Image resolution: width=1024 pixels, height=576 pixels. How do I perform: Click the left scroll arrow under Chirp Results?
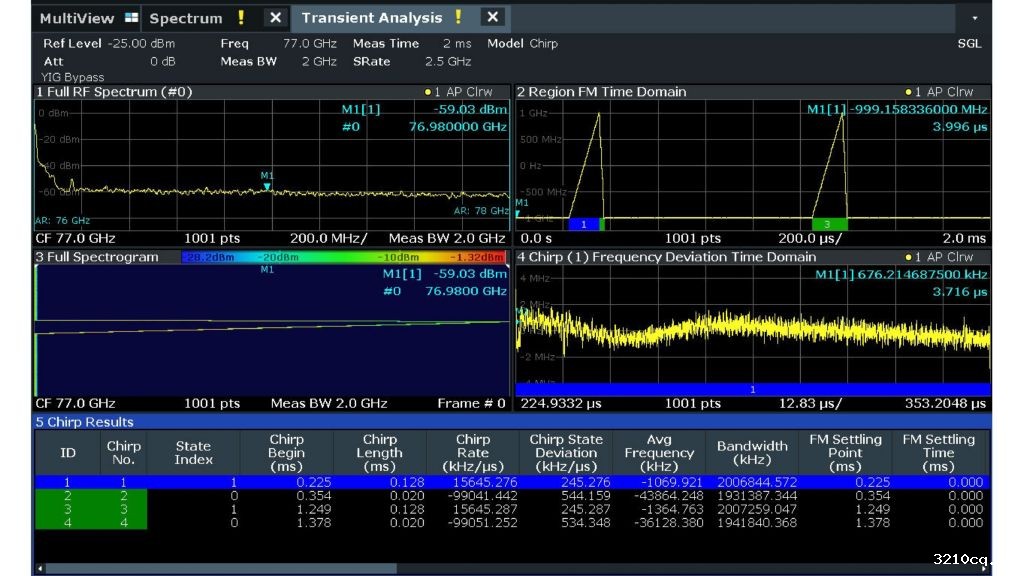point(38,569)
